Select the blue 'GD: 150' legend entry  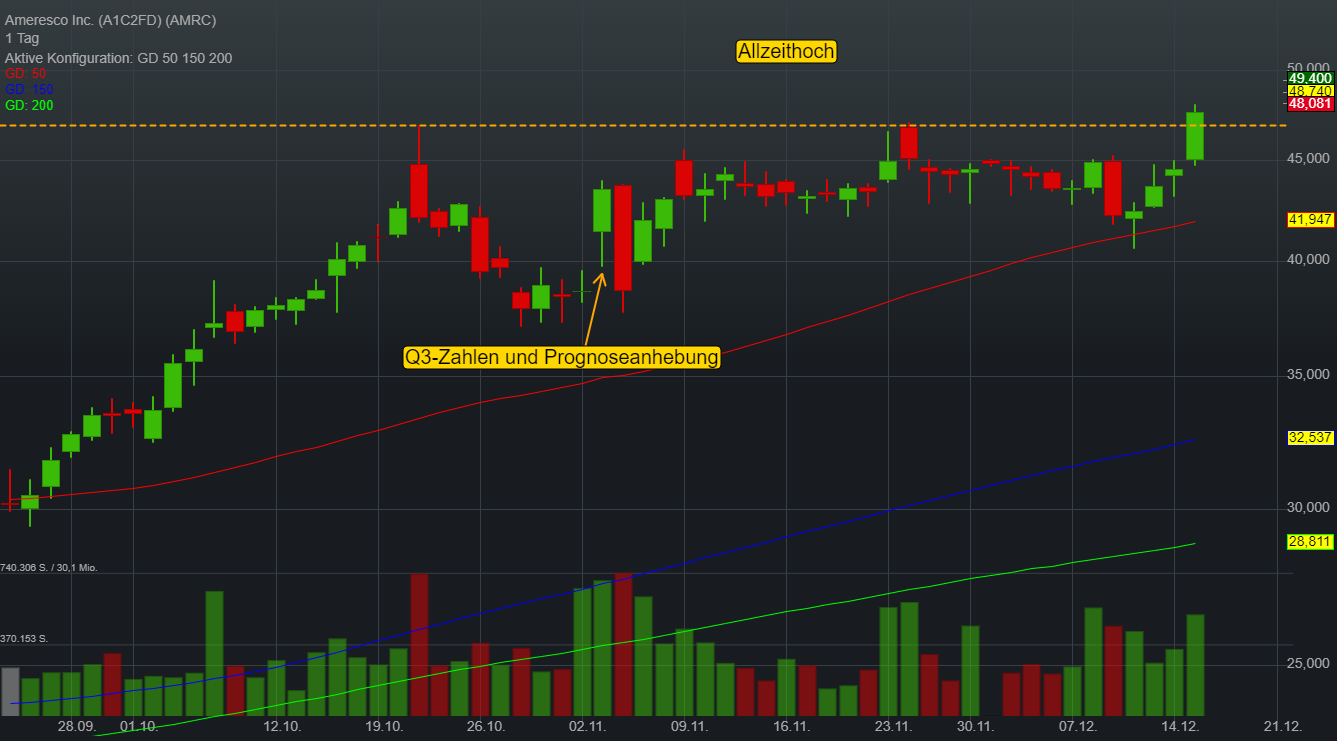click(x=29, y=89)
